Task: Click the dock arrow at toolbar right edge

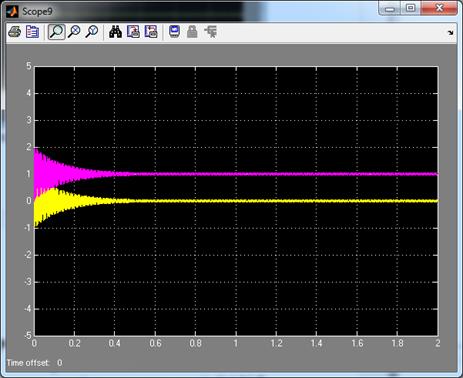Action: click(x=450, y=33)
